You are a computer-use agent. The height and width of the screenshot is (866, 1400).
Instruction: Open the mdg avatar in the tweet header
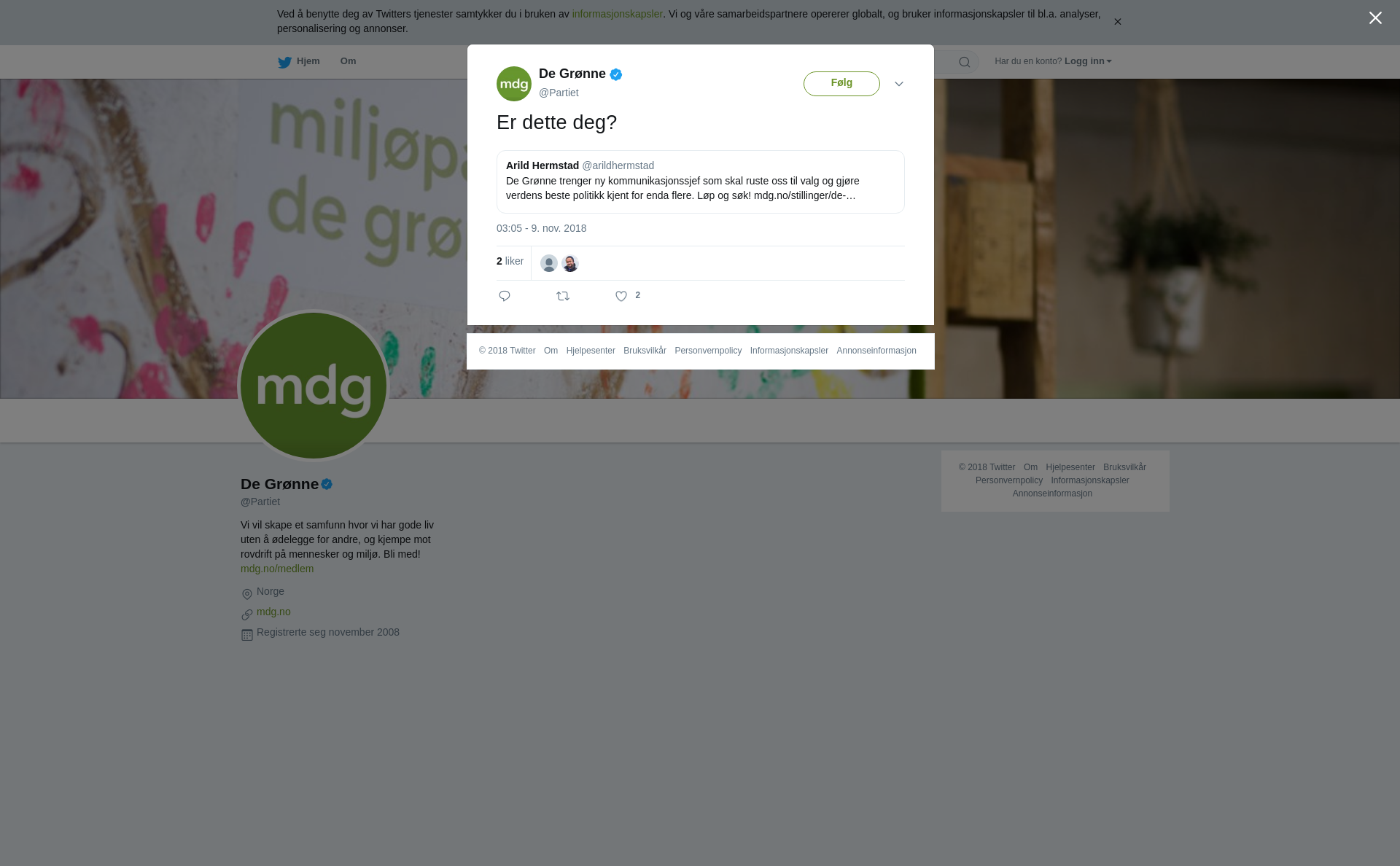[514, 84]
